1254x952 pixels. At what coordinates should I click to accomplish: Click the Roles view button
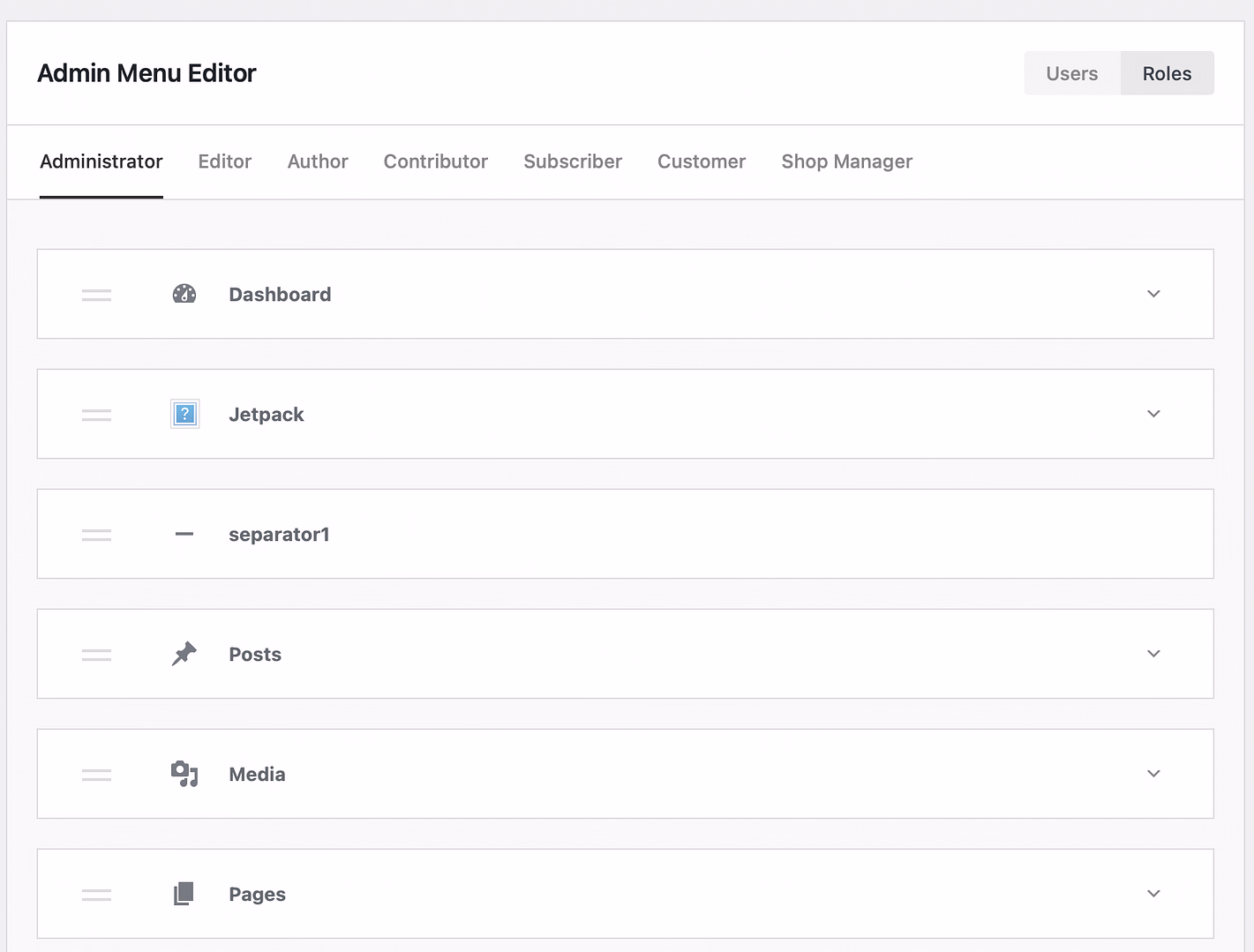point(1167,73)
